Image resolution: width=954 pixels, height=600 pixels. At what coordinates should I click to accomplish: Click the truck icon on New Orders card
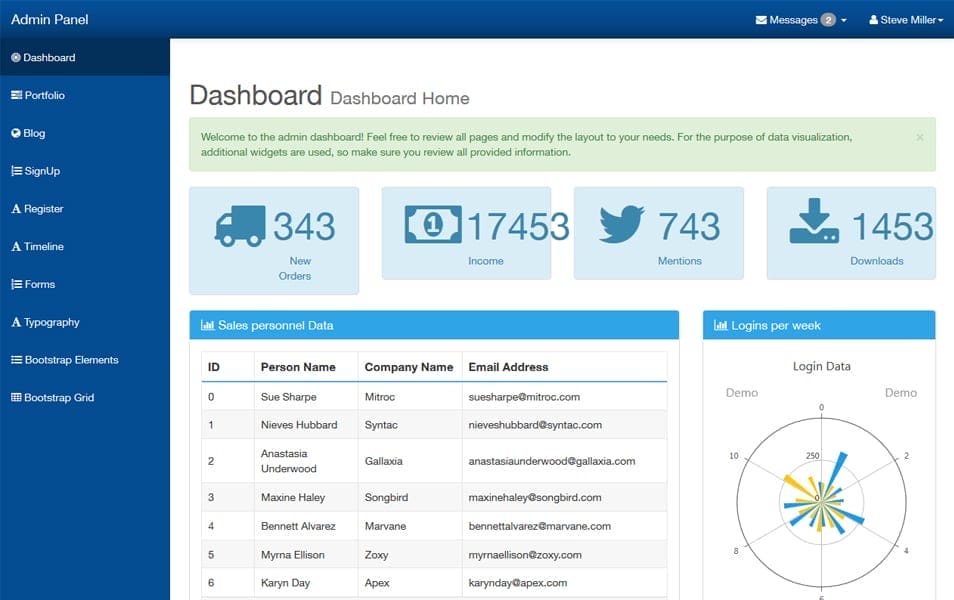tap(239, 224)
